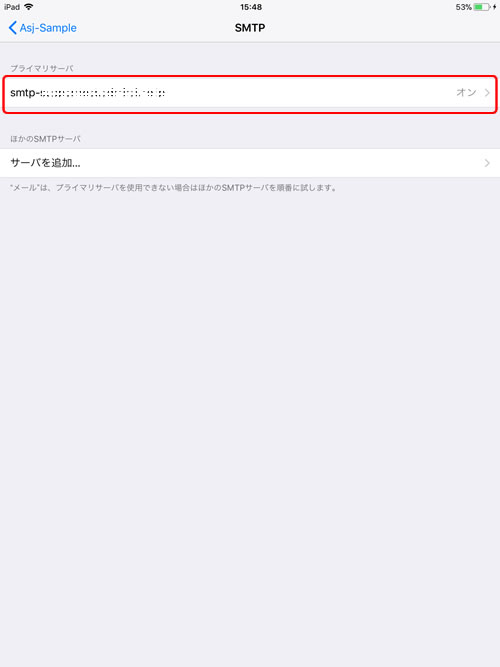Expand primary server row via its chevron
The image size is (500, 667).
487,93
